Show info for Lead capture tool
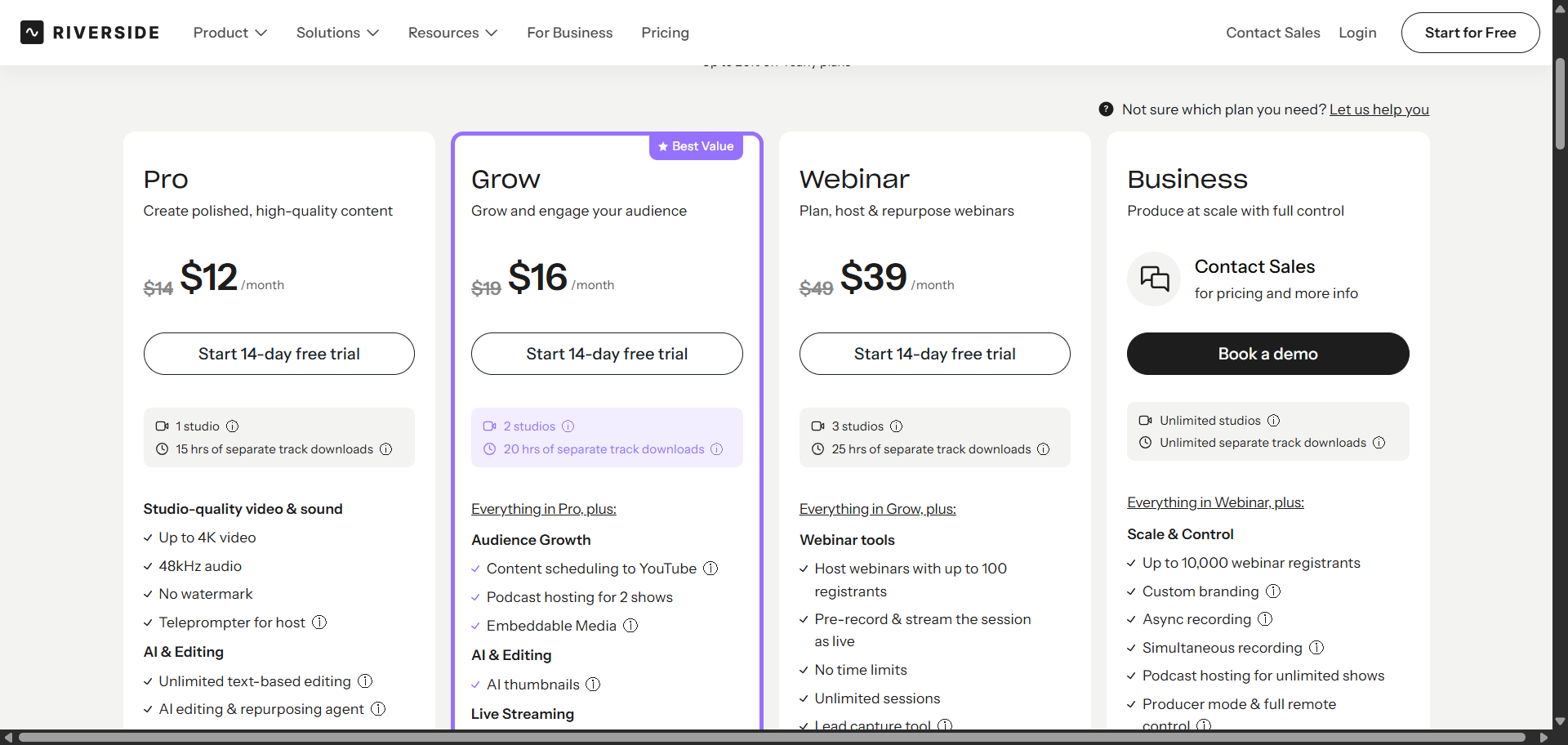Screen dimensions: 1568x745 coord(946,725)
